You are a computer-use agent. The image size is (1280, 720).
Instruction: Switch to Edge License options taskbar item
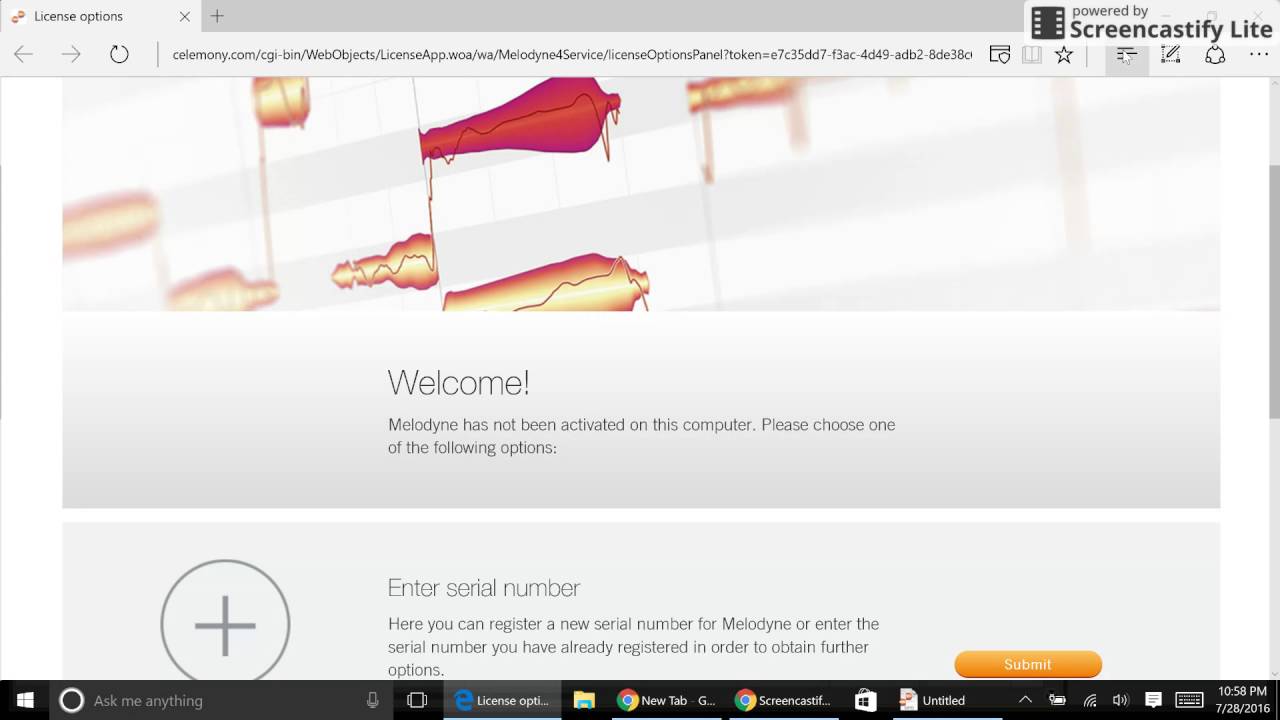click(502, 700)
